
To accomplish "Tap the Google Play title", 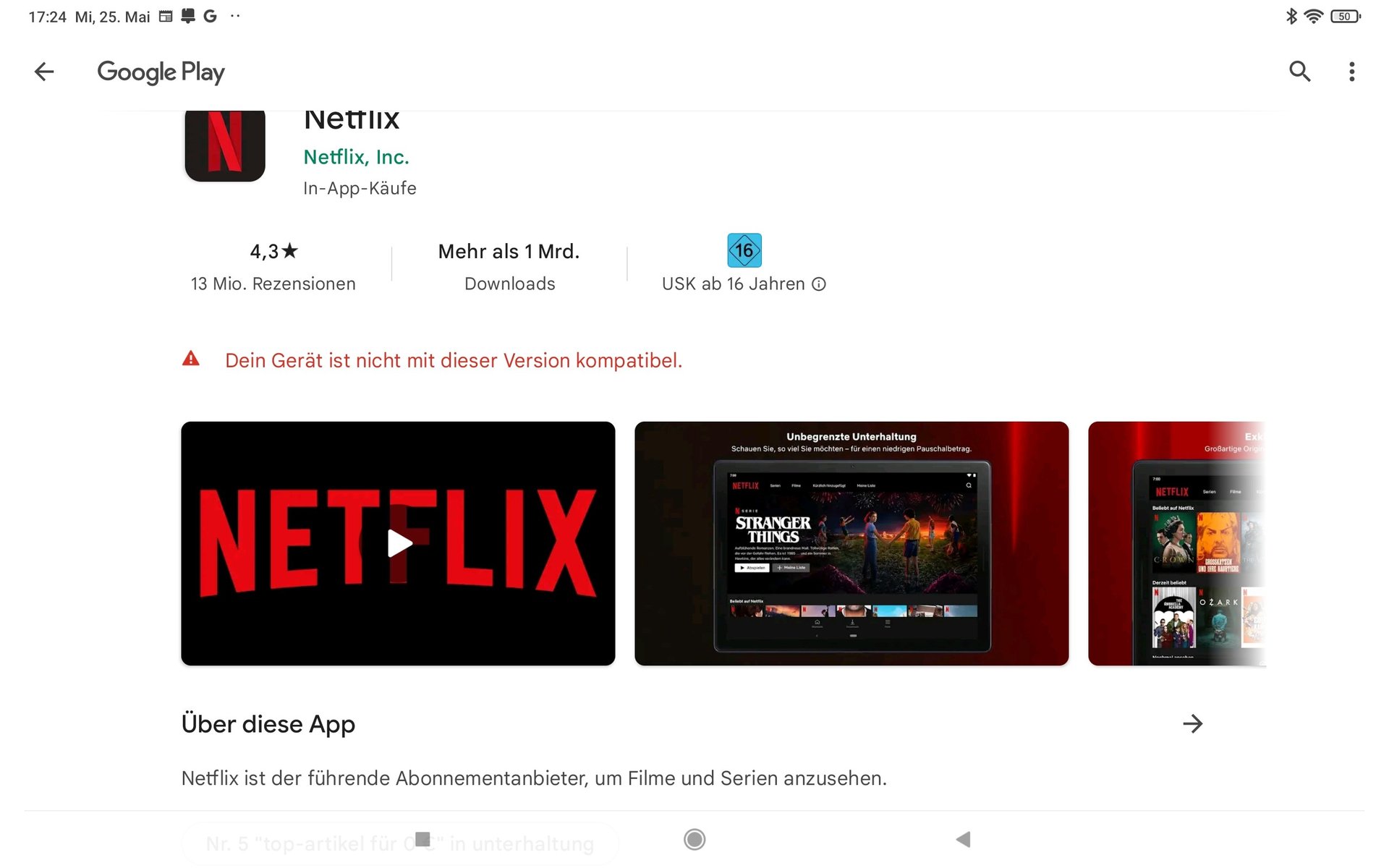I will tap(161, 72).
